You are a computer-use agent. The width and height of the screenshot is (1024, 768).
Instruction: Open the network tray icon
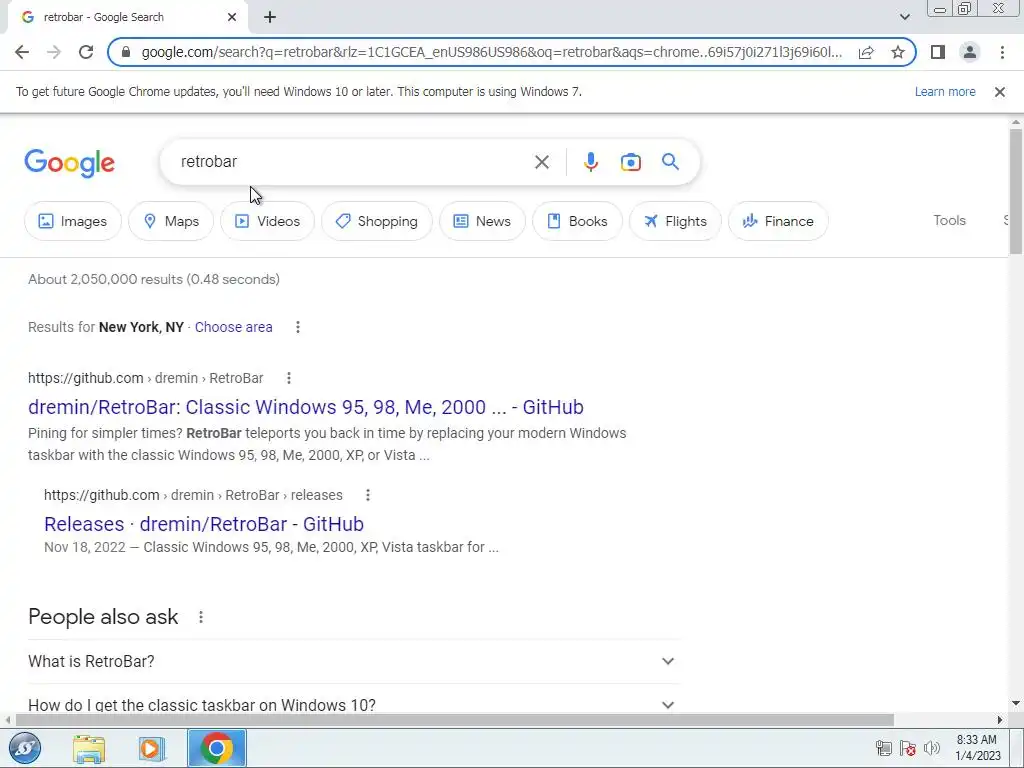coord(884,748)
